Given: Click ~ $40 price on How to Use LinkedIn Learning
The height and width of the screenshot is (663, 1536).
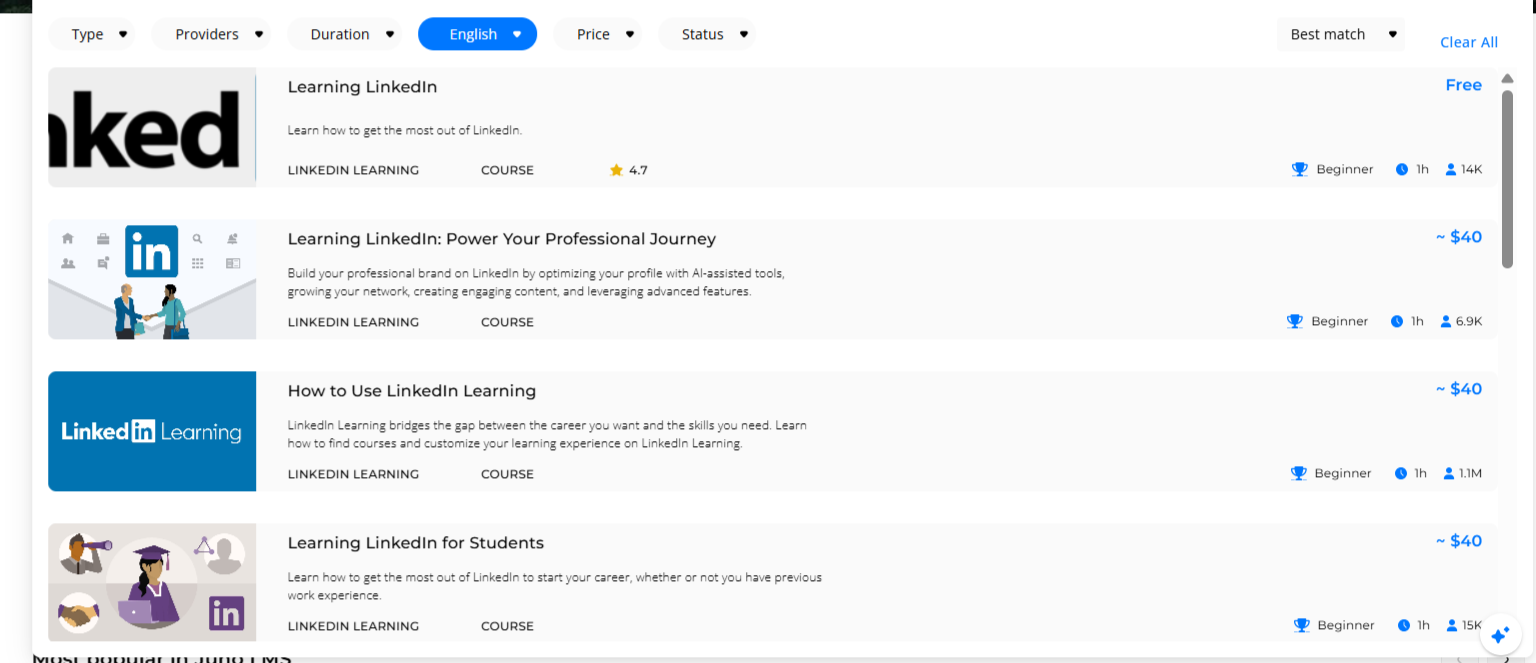Looking at the screenshot, I should click(x=1459, y=390).
